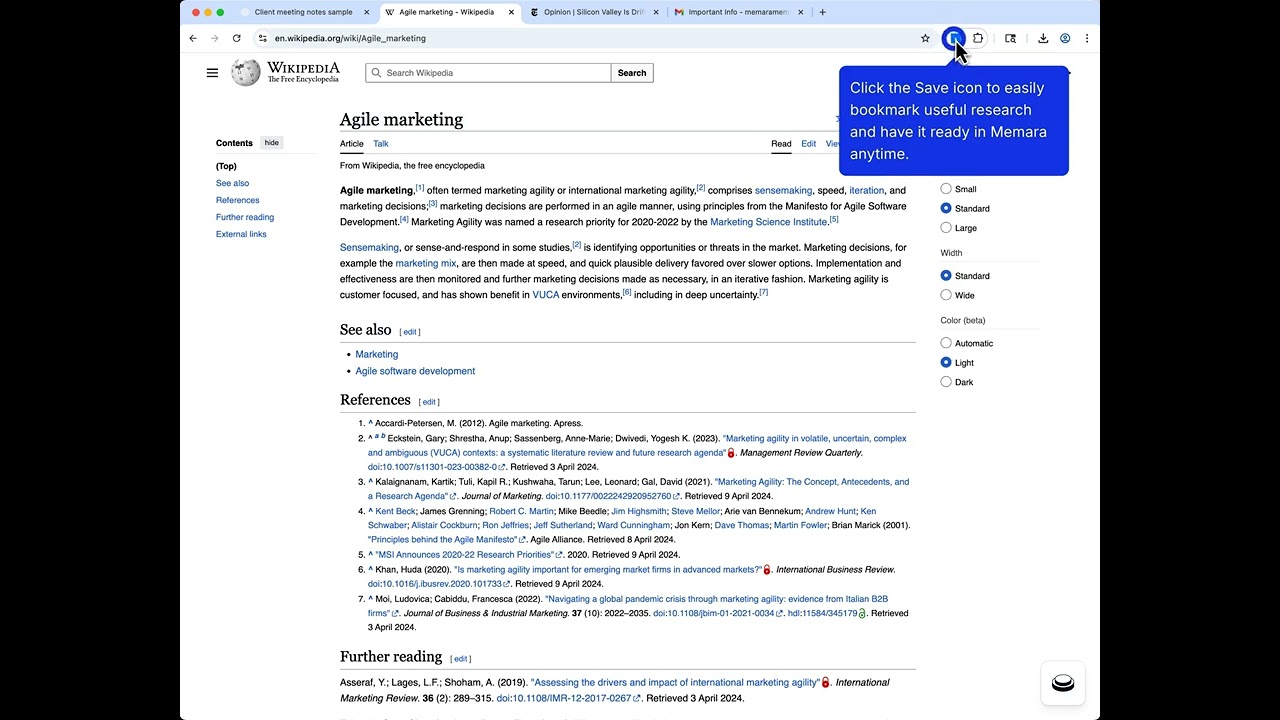
Task: Open the Kent Beck reference link
Action: coord(395,511)
